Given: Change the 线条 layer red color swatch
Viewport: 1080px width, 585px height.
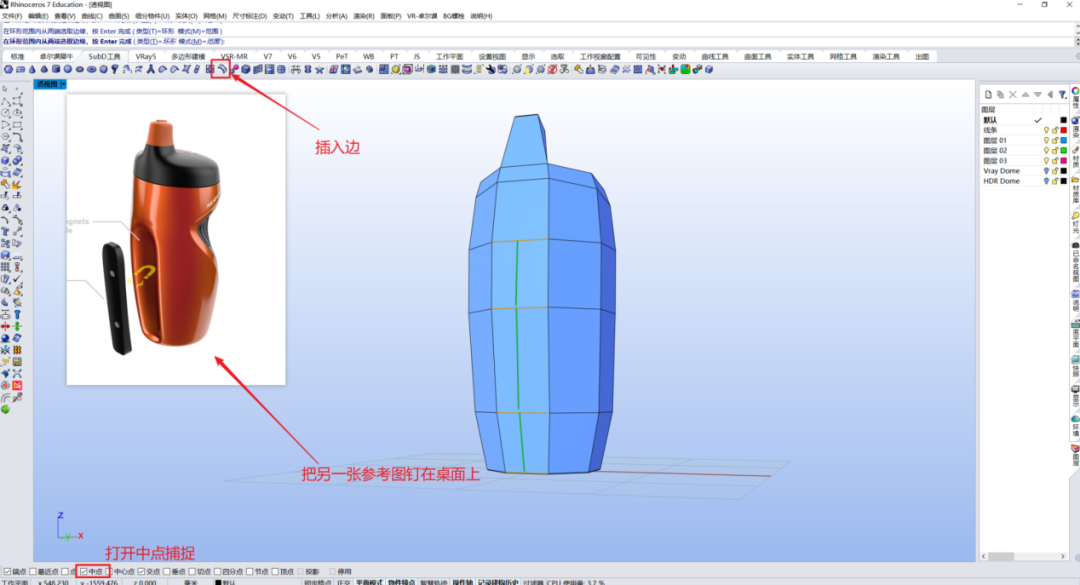Looking at the screenshot, I should (1063, 130).
